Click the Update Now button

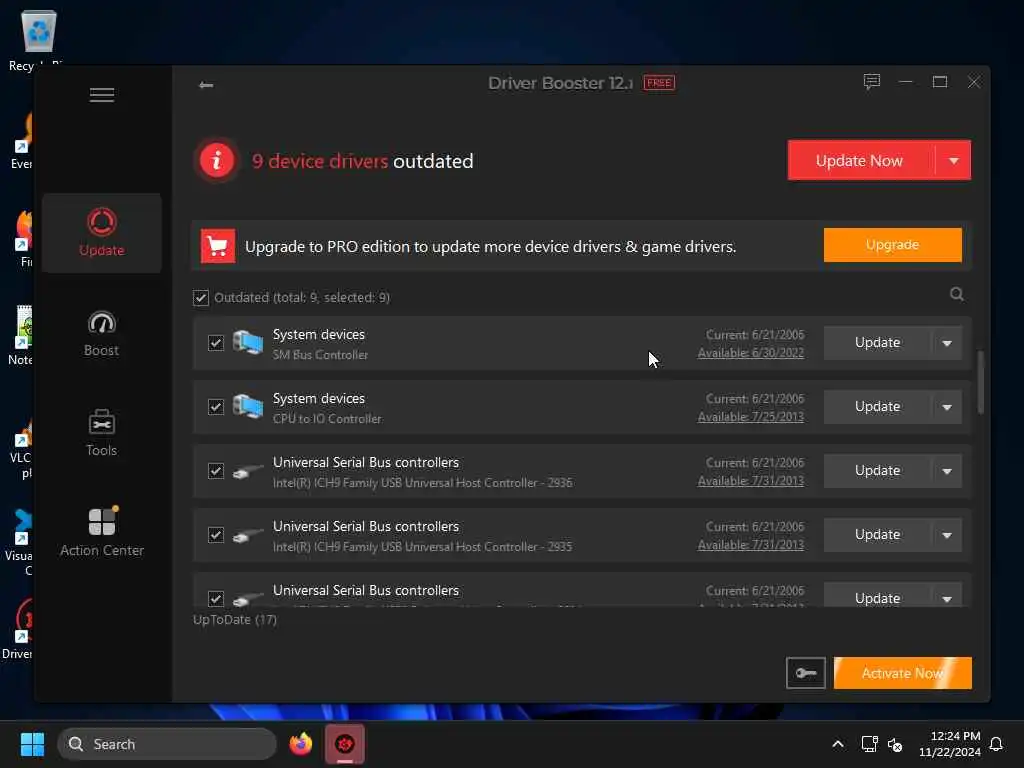[x=859, y=161]
